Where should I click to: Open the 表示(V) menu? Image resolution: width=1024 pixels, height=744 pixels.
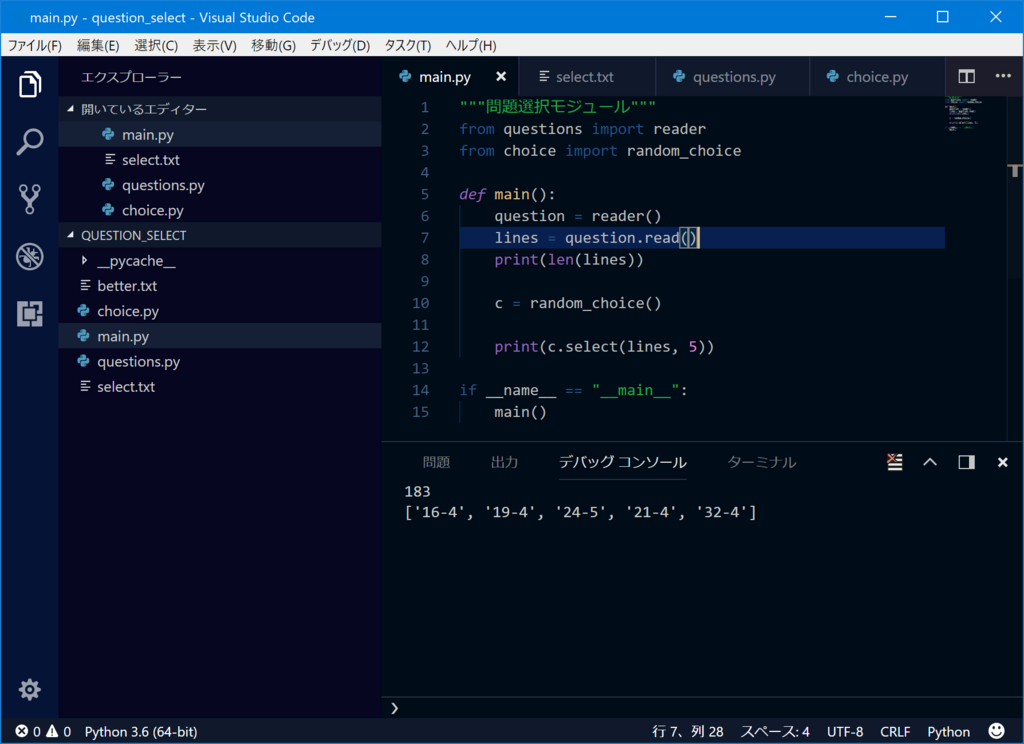pyautogui.click(x=214, y=45)
